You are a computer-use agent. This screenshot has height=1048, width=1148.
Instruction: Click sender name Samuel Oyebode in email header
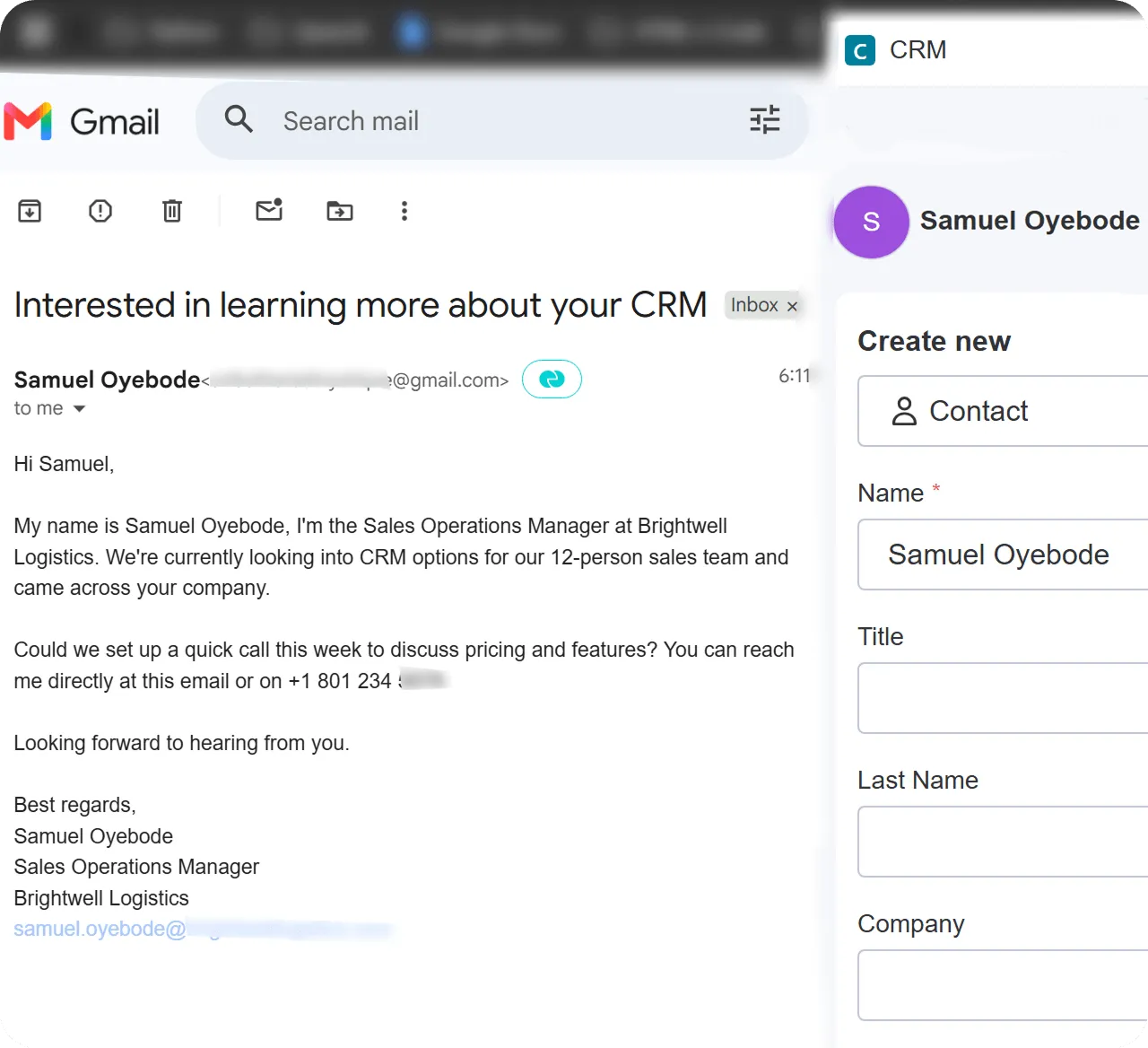[x=107, y=380]
